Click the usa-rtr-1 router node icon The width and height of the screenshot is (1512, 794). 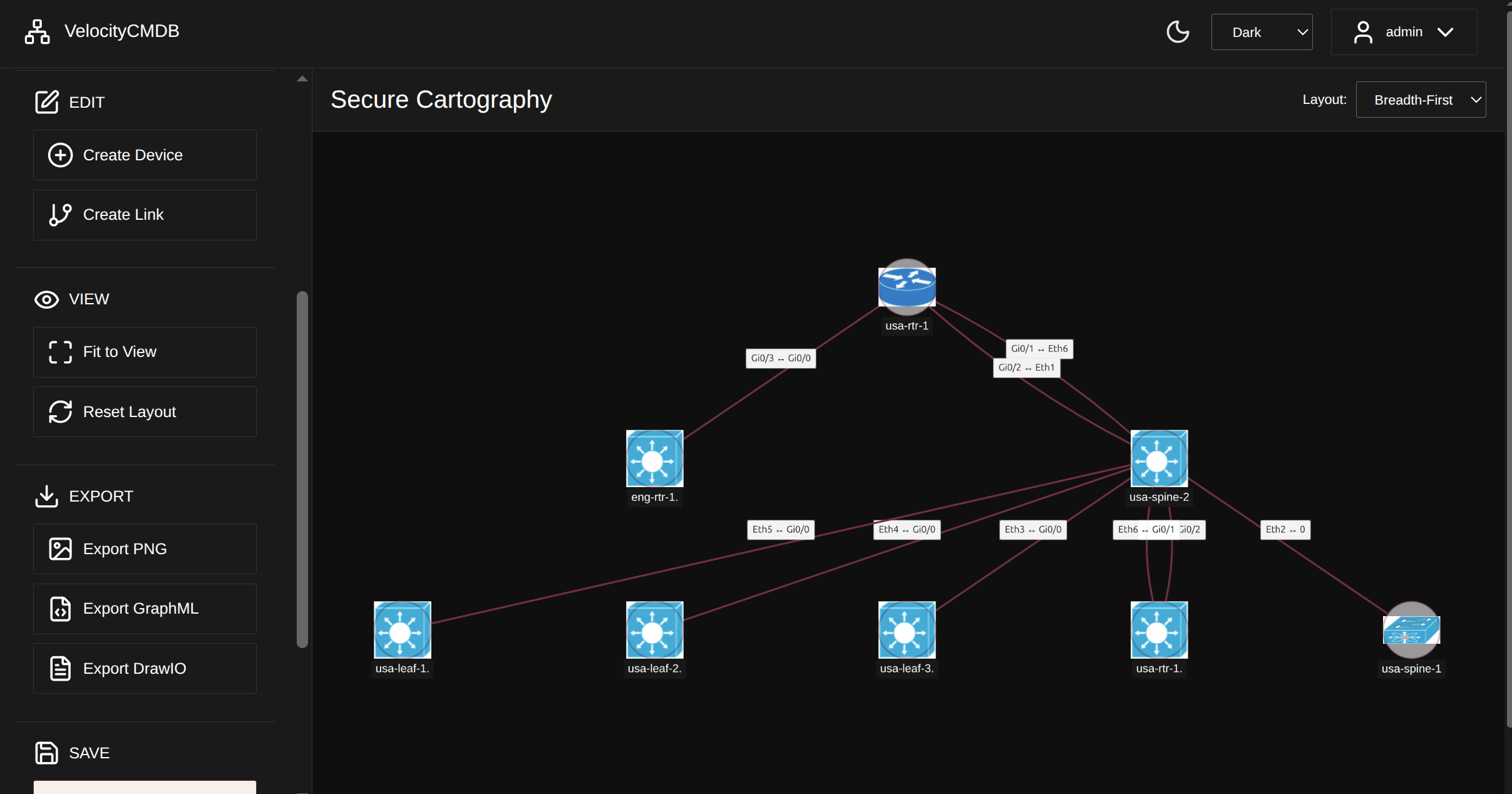point(907,287)
